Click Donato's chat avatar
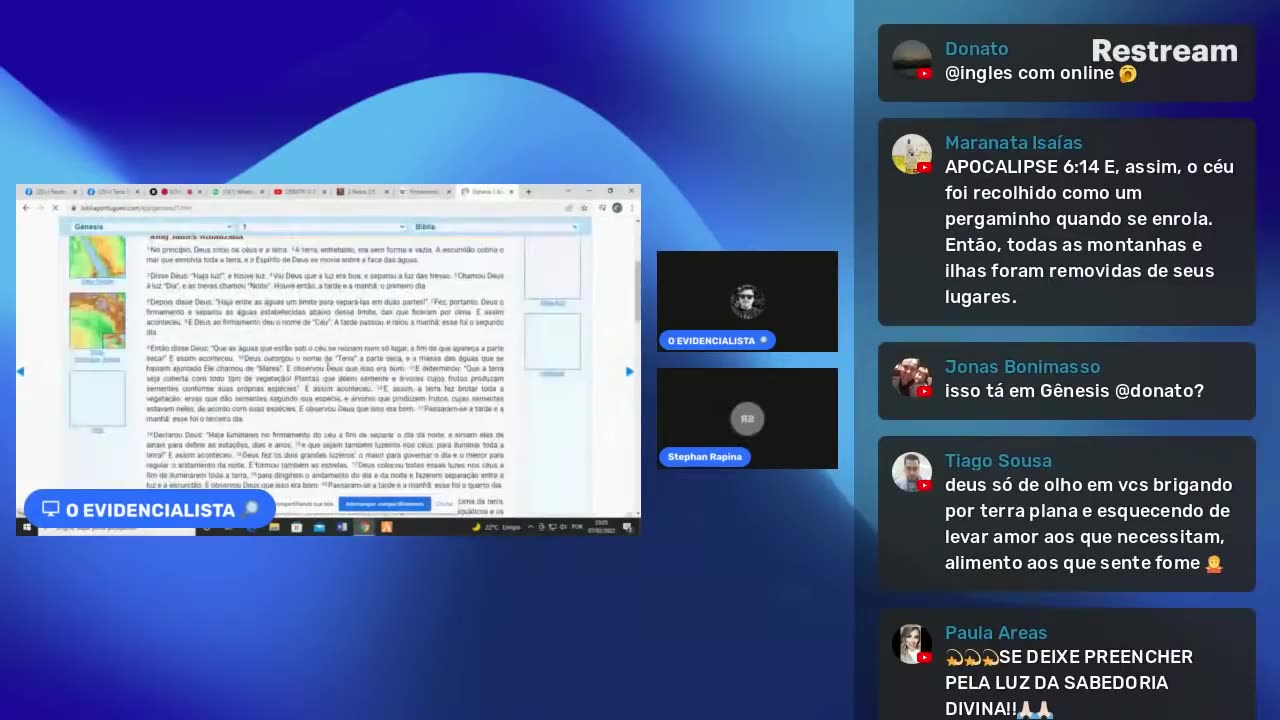The height and width of the screenshot is (720, 1280). click(912, 60)
